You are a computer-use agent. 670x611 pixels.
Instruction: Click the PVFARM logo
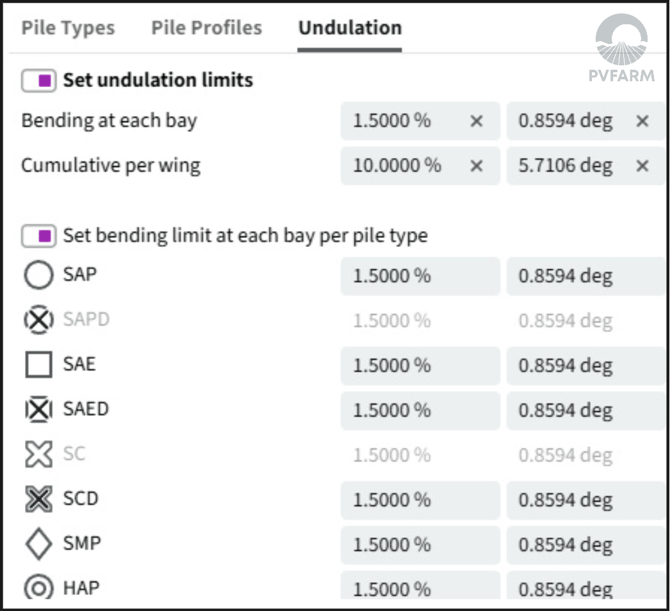pyautogui.click(x=621, y=48)
